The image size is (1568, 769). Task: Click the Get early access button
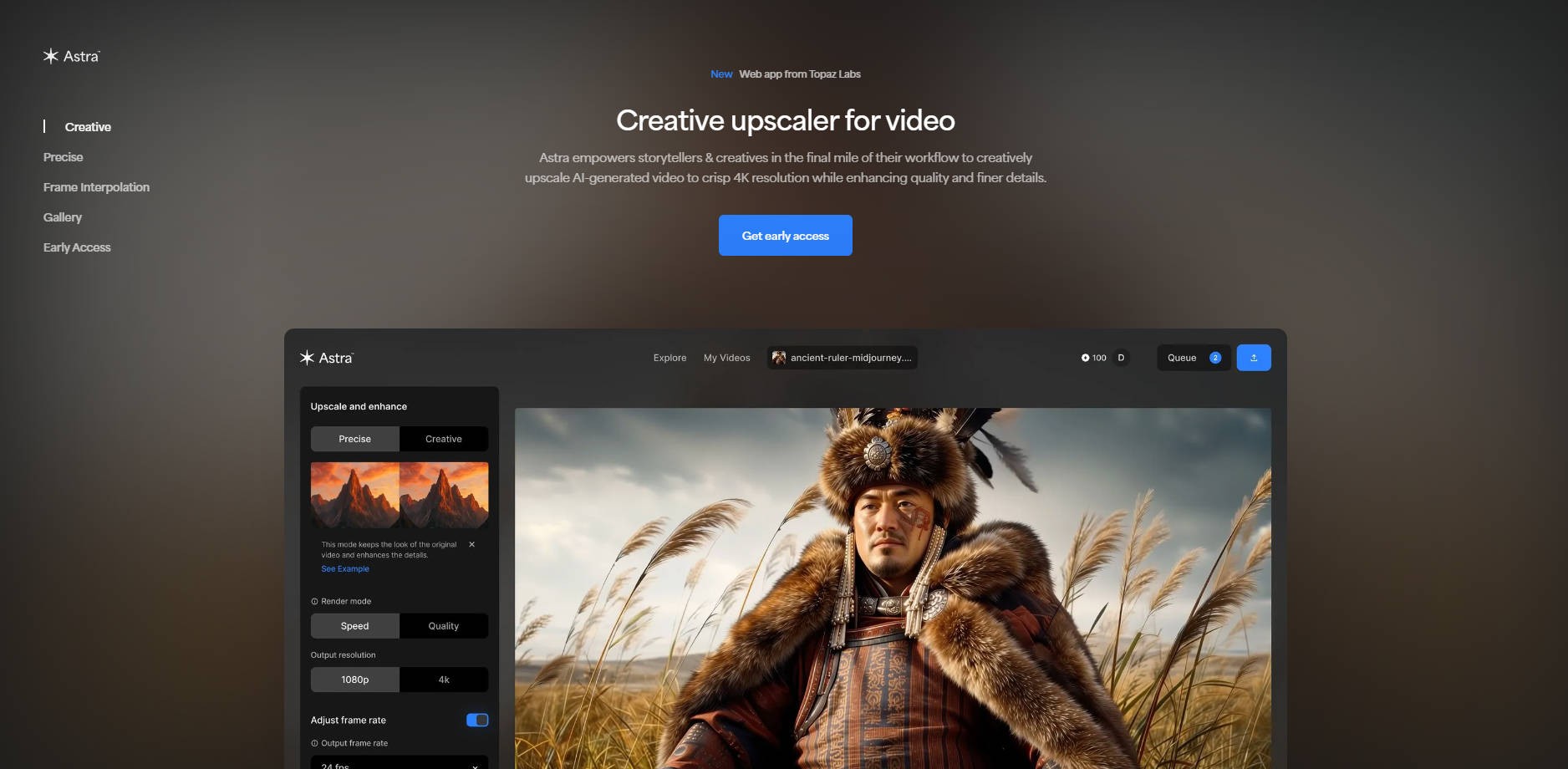pyautogui.click(x=785, y=236)
